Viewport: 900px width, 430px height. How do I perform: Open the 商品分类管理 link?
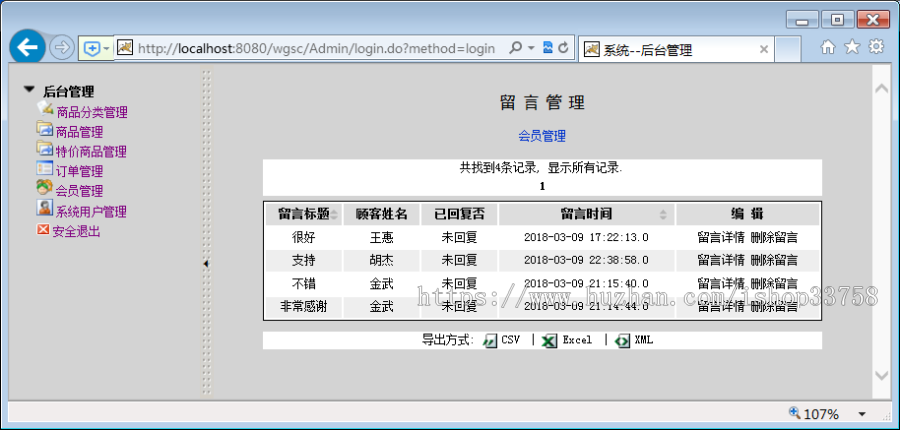click(x=92, y=113)
